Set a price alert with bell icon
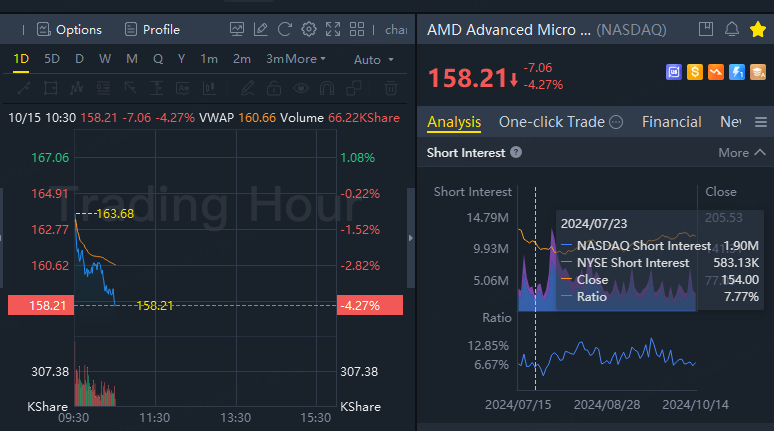This screenshot has height=431, width=774. point(732,29)
